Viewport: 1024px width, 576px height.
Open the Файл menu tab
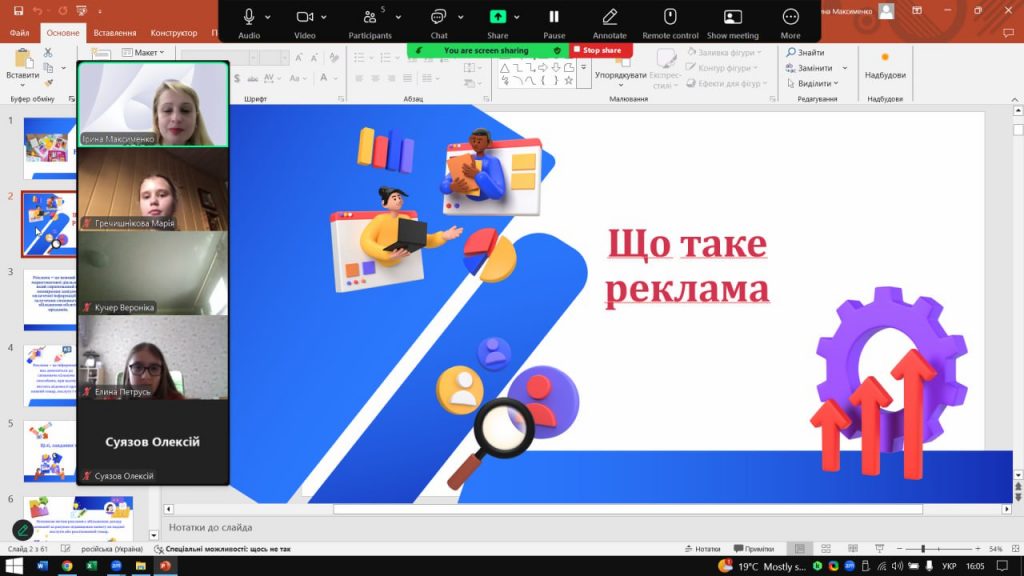coord(19,33)
